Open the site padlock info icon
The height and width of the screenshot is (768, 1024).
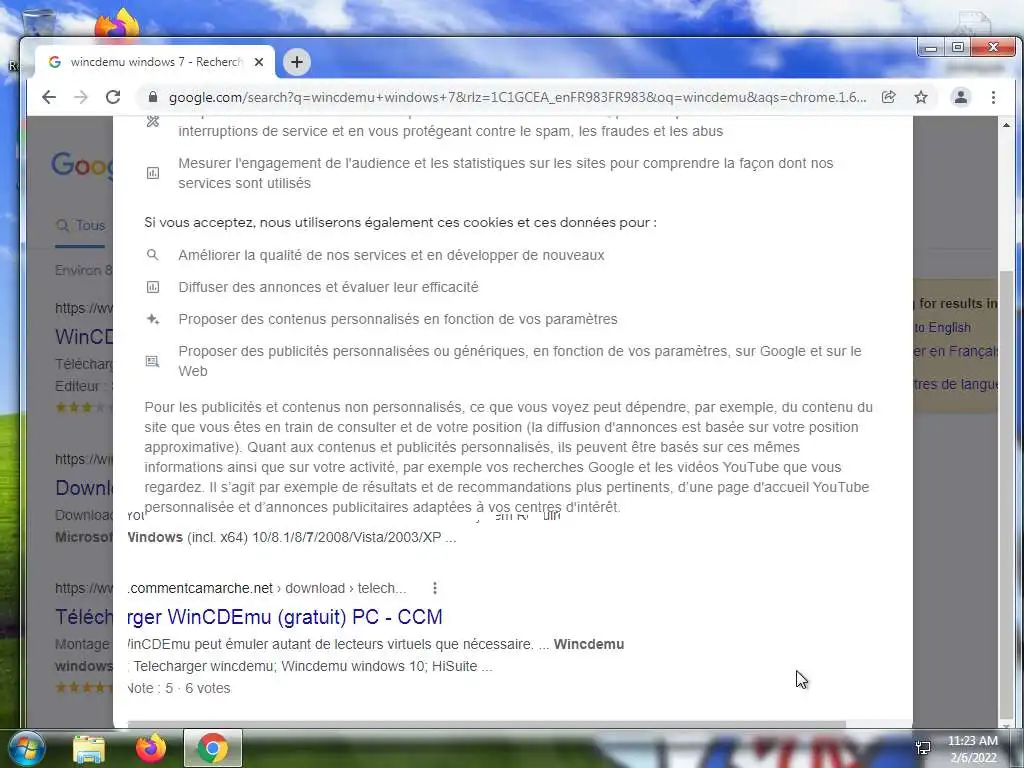[x=153, y=97]
